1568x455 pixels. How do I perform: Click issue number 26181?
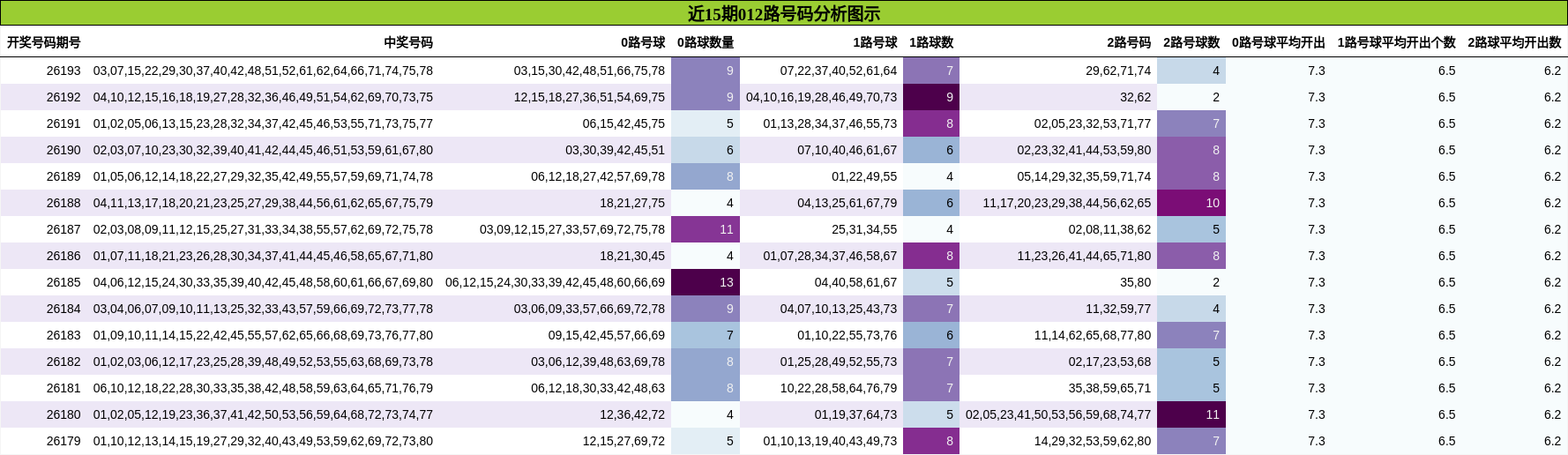coord(63,388)
